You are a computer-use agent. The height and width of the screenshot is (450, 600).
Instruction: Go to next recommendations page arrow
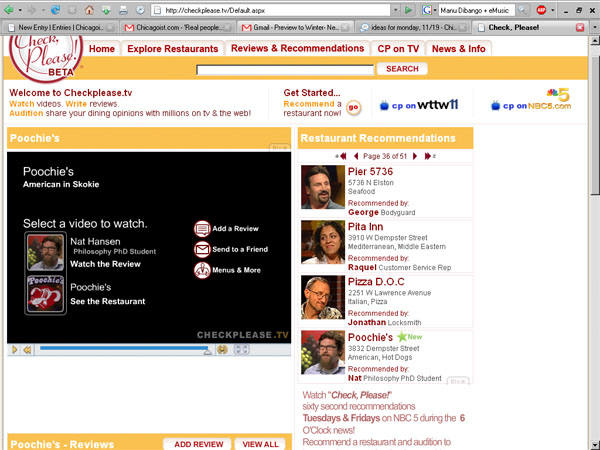pos(415,156)
